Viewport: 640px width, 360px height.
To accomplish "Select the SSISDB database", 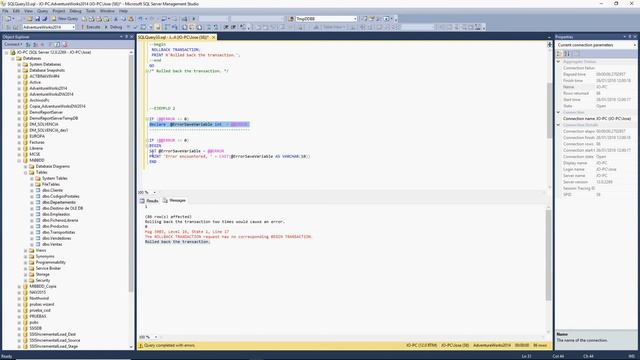I will (x=36, y=328).
